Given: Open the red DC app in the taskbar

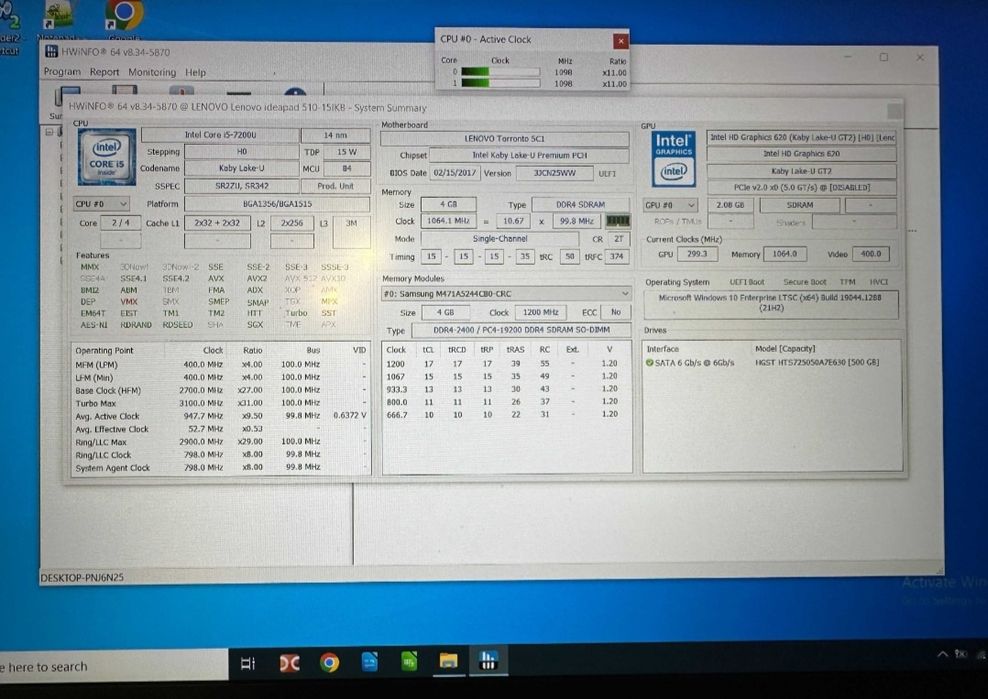Looking at the screenshot, I should [x=289, y=662].
